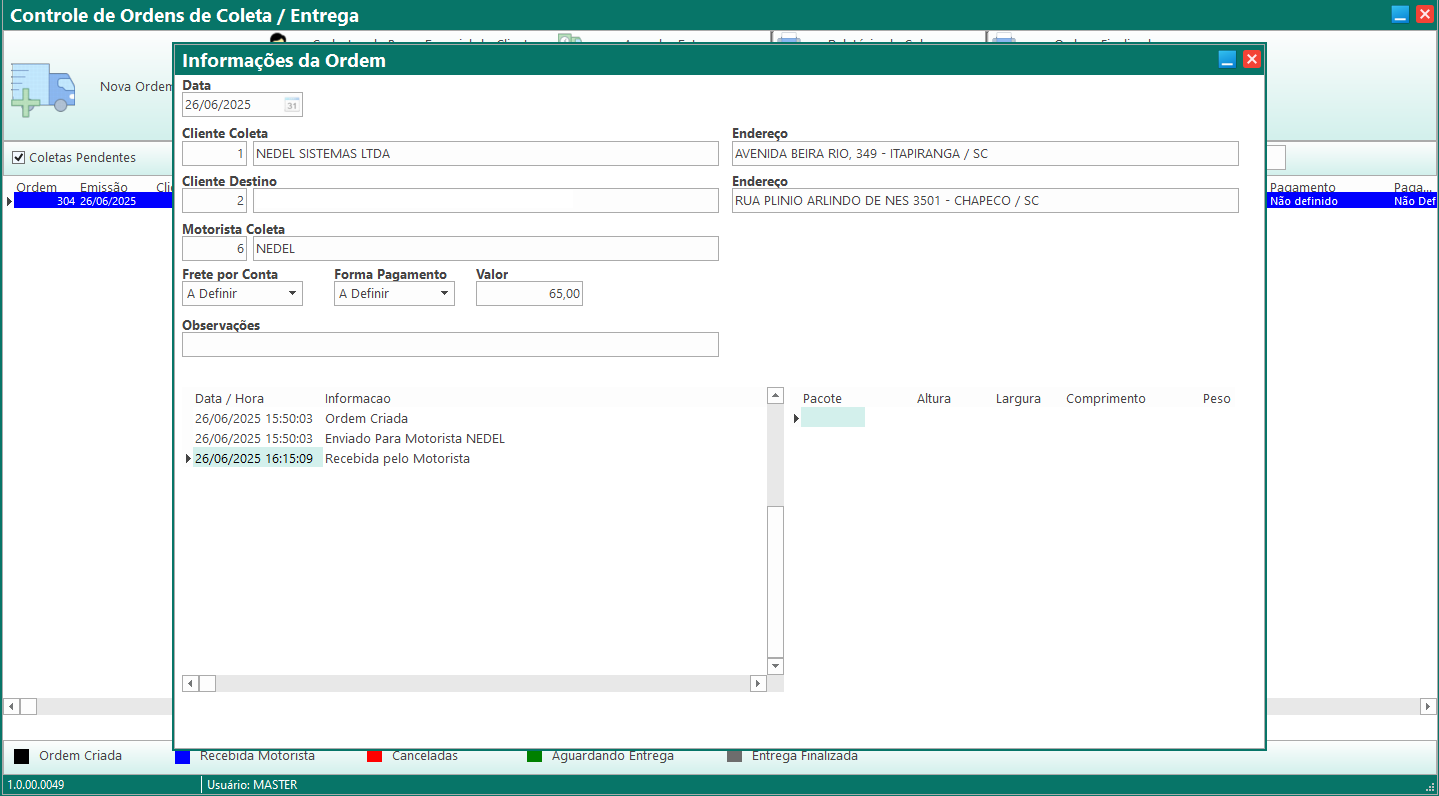
Task: Click the Comprimento column header
Action: 1105,399
